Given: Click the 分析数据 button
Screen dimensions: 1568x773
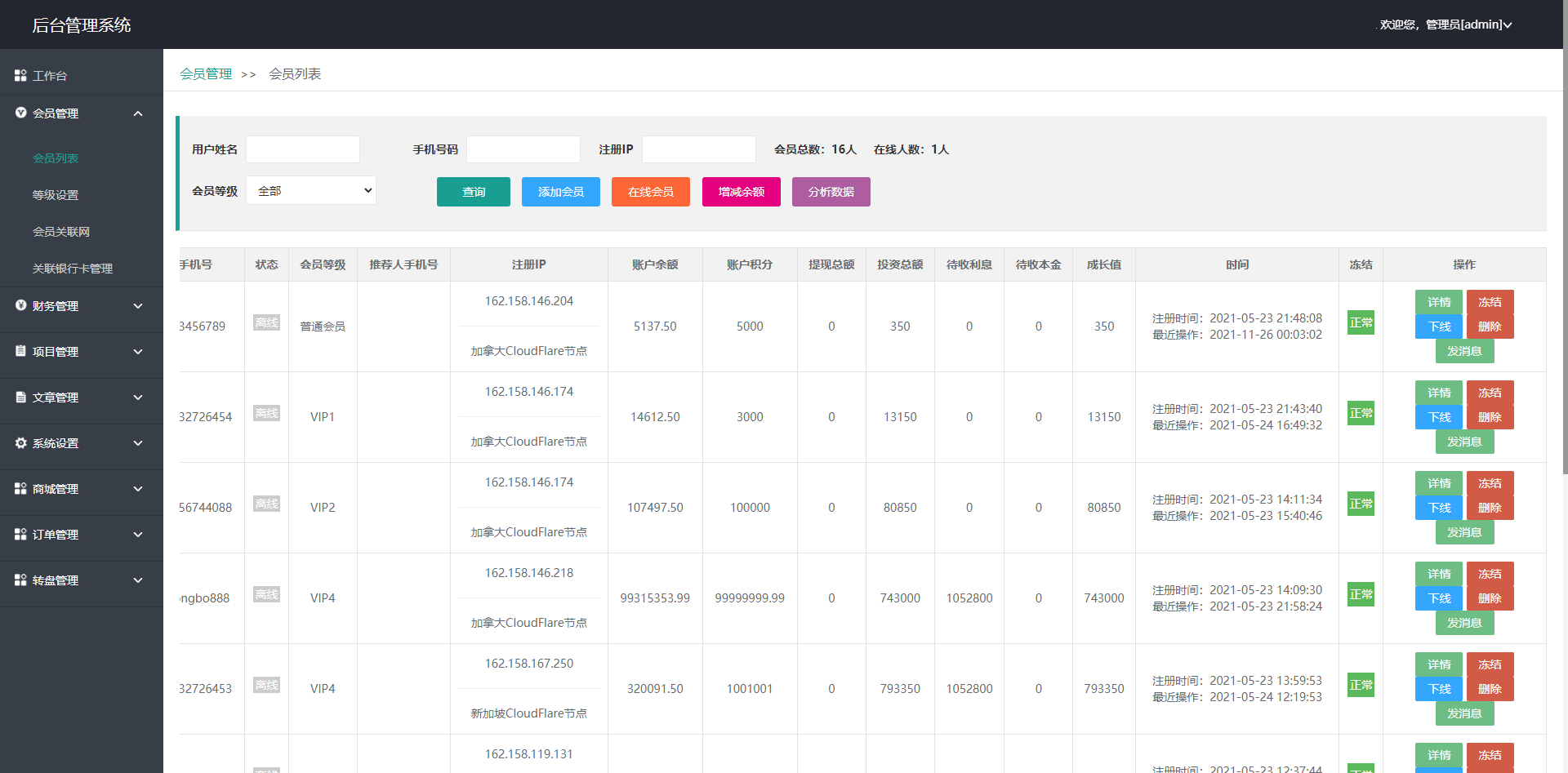Looking at the screenshot, I should coord(831,192).
